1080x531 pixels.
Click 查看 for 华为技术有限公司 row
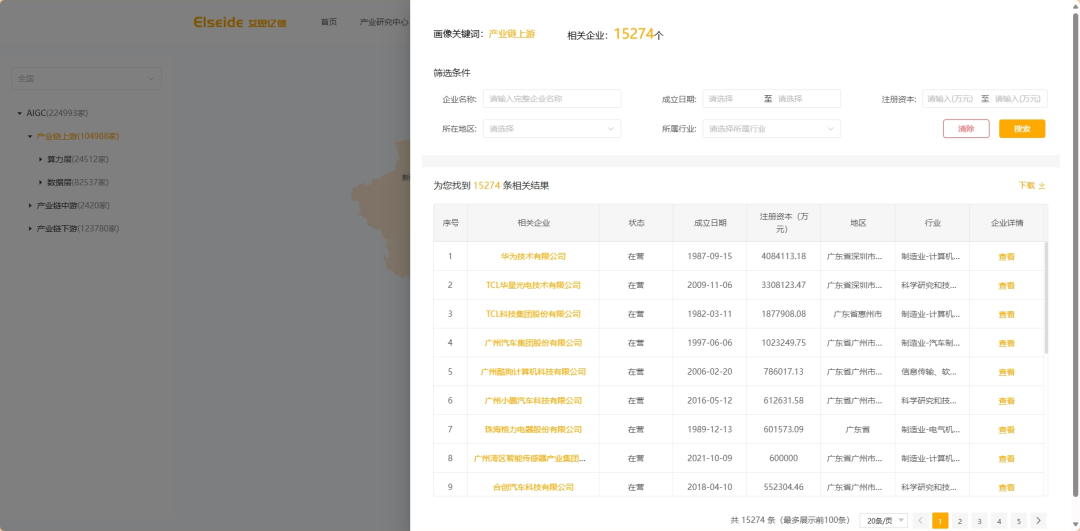(x=1006, y=257)
